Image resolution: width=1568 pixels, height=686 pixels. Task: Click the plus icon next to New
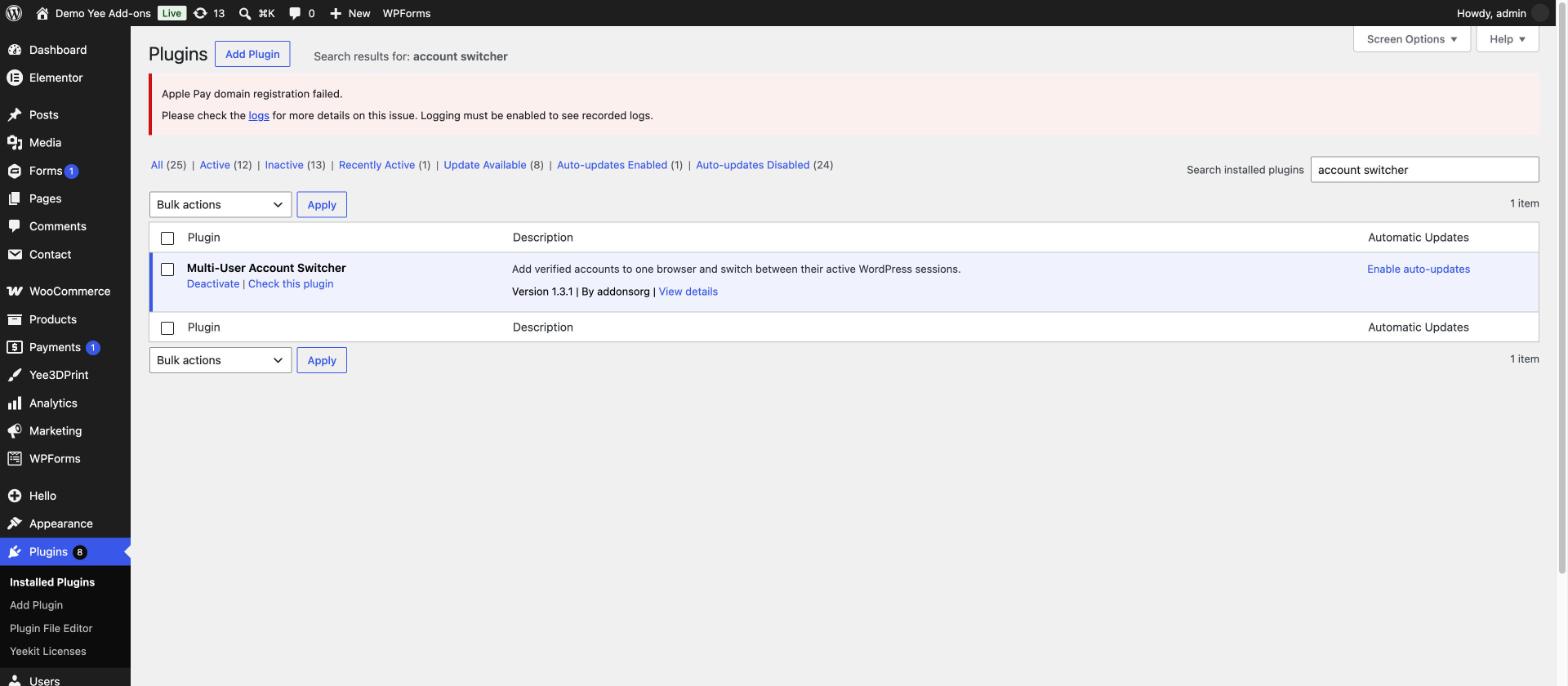(335, 13)
